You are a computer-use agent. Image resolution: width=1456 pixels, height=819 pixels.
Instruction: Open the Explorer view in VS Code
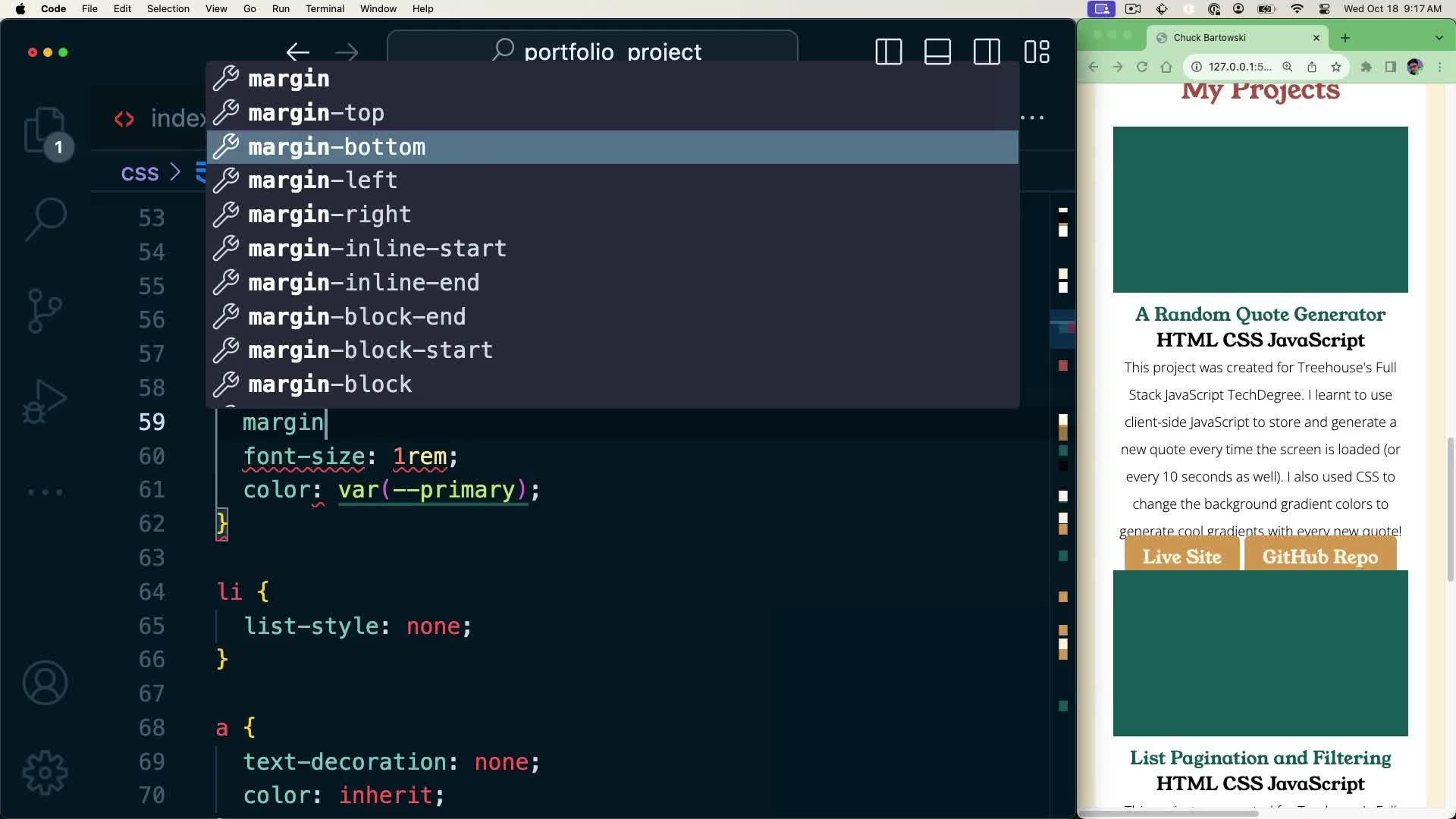[x=45, y=130]
